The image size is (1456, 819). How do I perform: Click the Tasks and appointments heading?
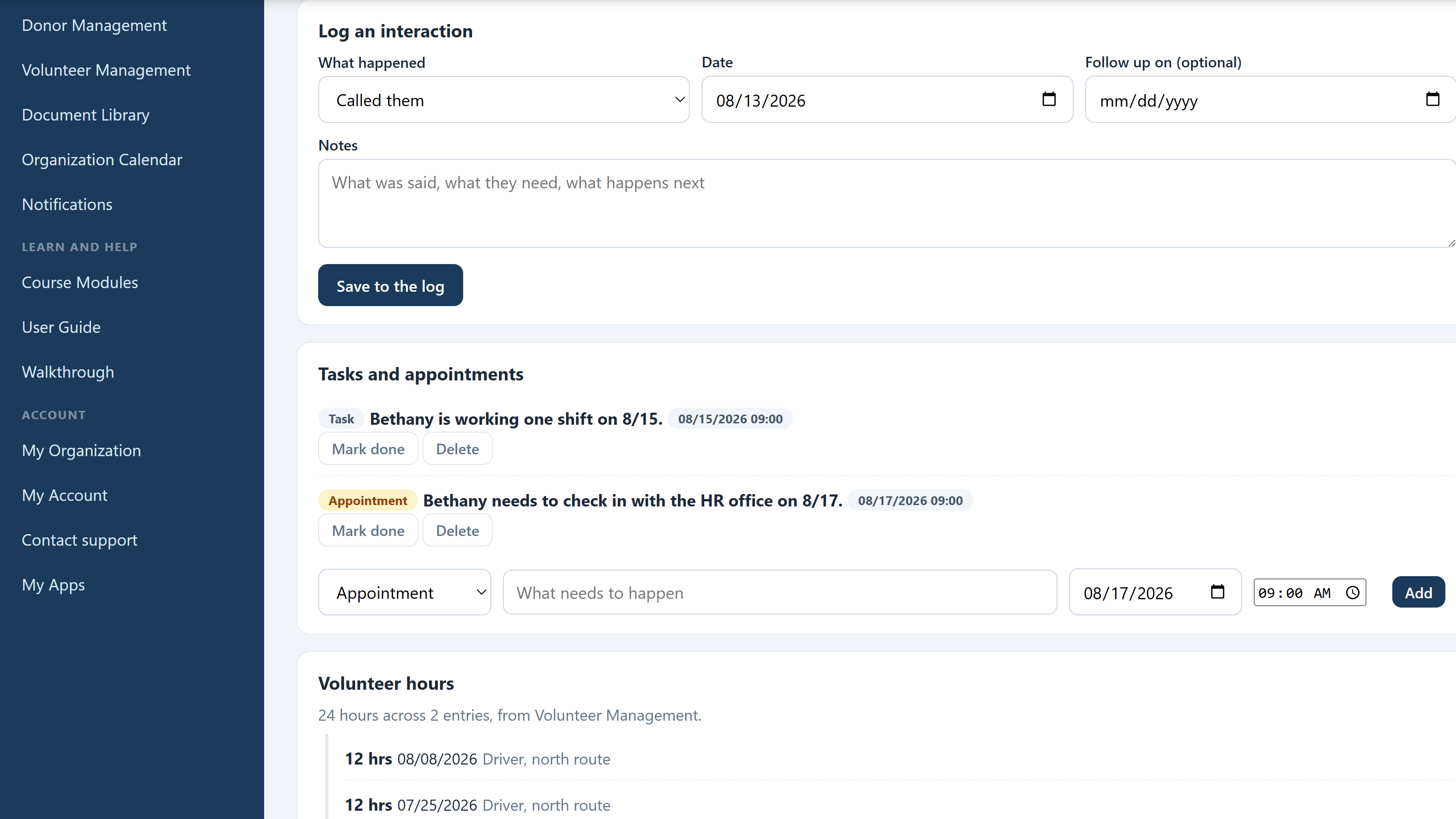point(421,374)
